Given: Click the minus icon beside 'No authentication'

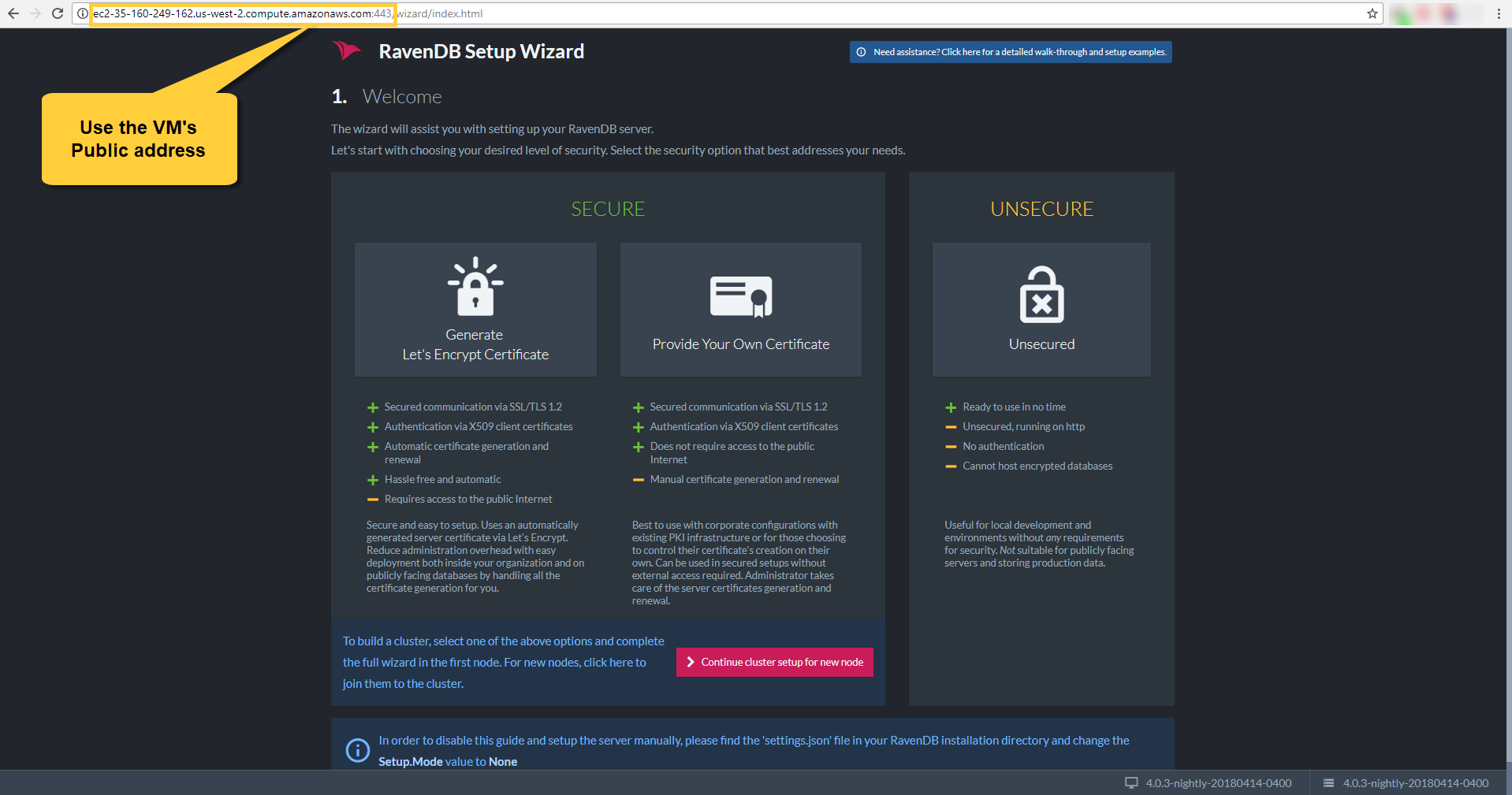Looking at the screenshot, I should click(x=951, y=447).
